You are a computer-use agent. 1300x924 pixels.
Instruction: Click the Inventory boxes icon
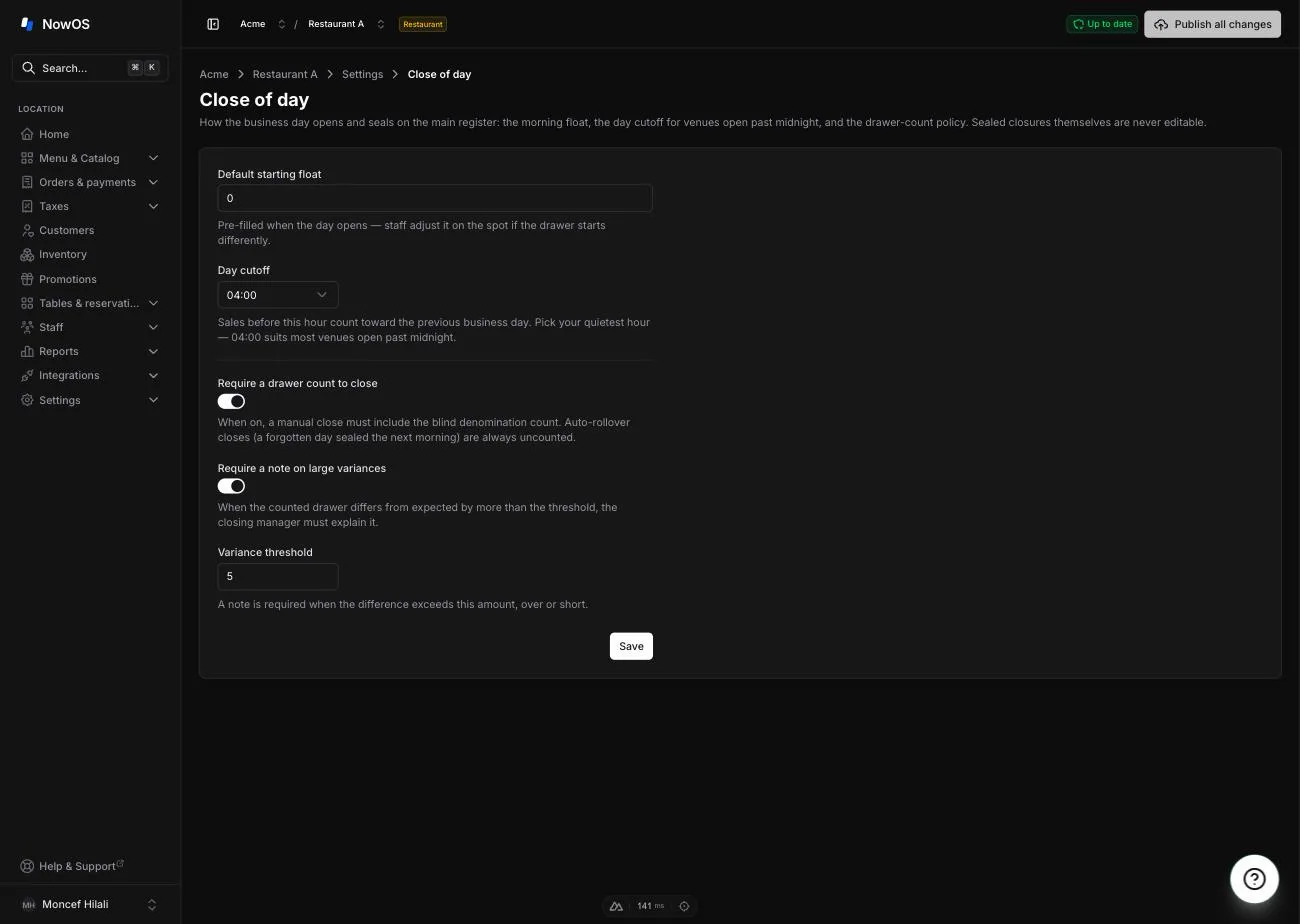click(x=27, y=254)
